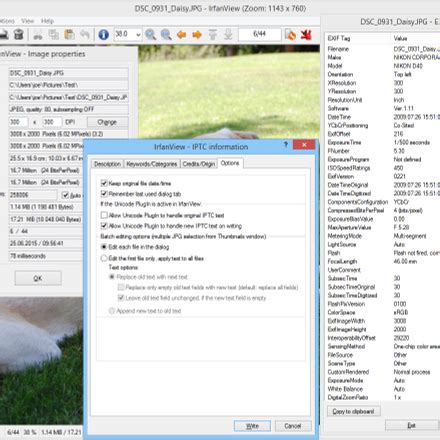Click the red IrfanView cat about icon

click(x=306, y=34)
